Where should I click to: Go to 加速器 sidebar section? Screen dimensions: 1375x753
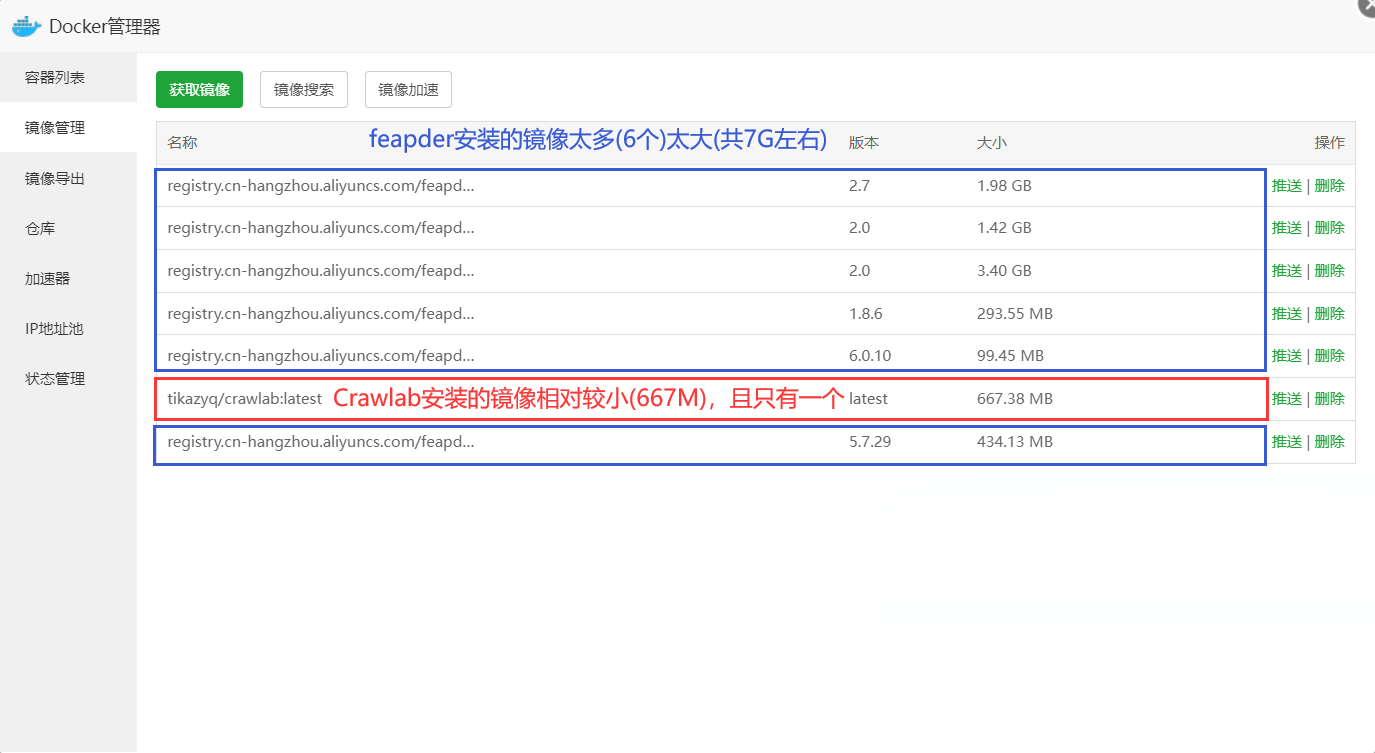tap(48, 278)
